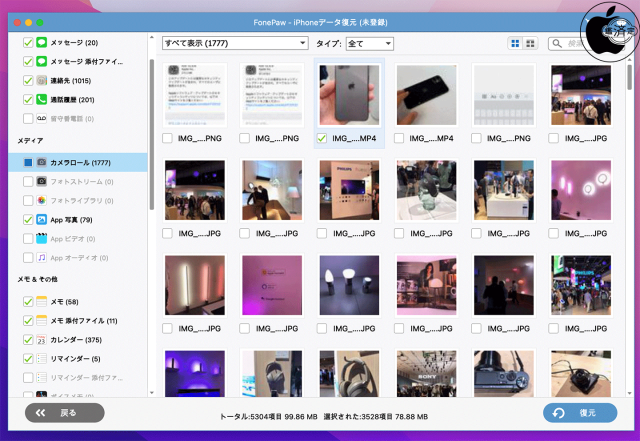The width and height of the screenshot is (640, 441).
Task: Click the Philips display booth photo thumbnail
Action: click(349, 190)
